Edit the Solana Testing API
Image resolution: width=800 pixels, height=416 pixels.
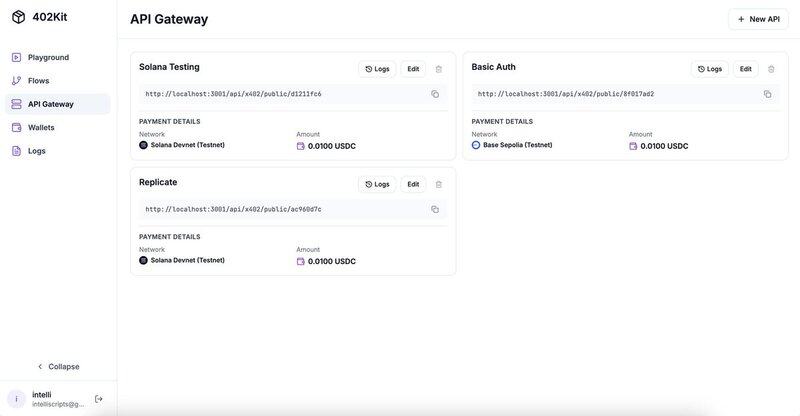413,69
